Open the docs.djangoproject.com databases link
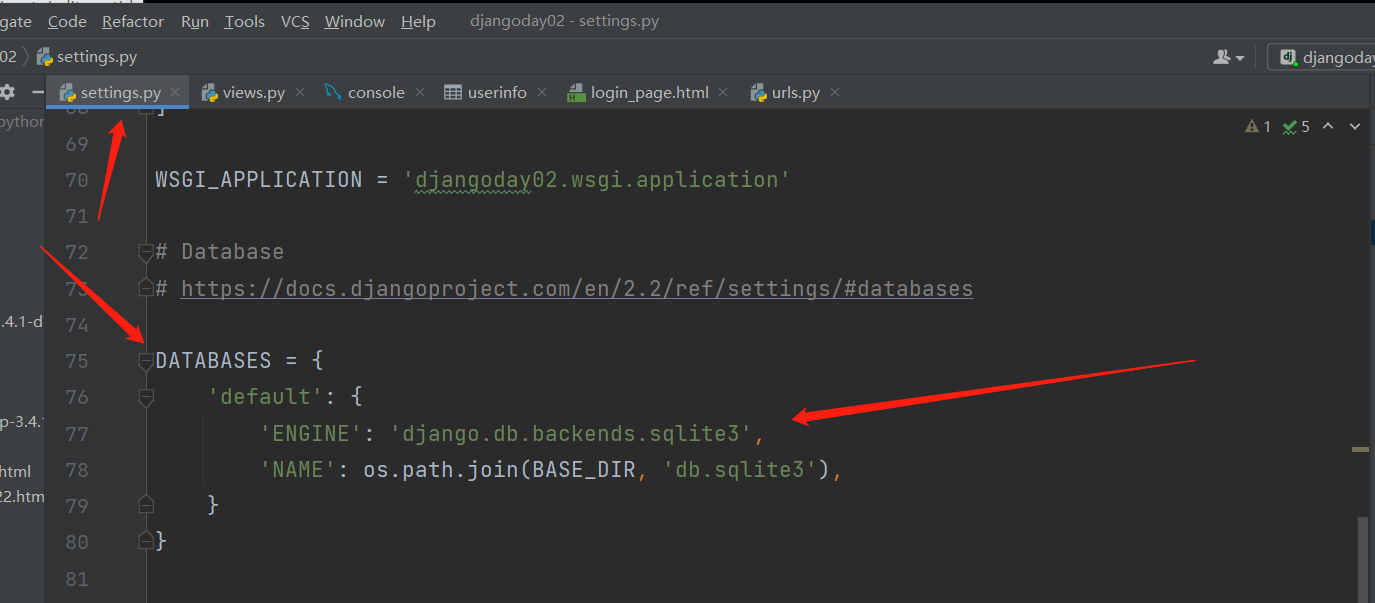The height and width of the screenshot is (603, 1375). pyautogui.click(x=577, y=288)
